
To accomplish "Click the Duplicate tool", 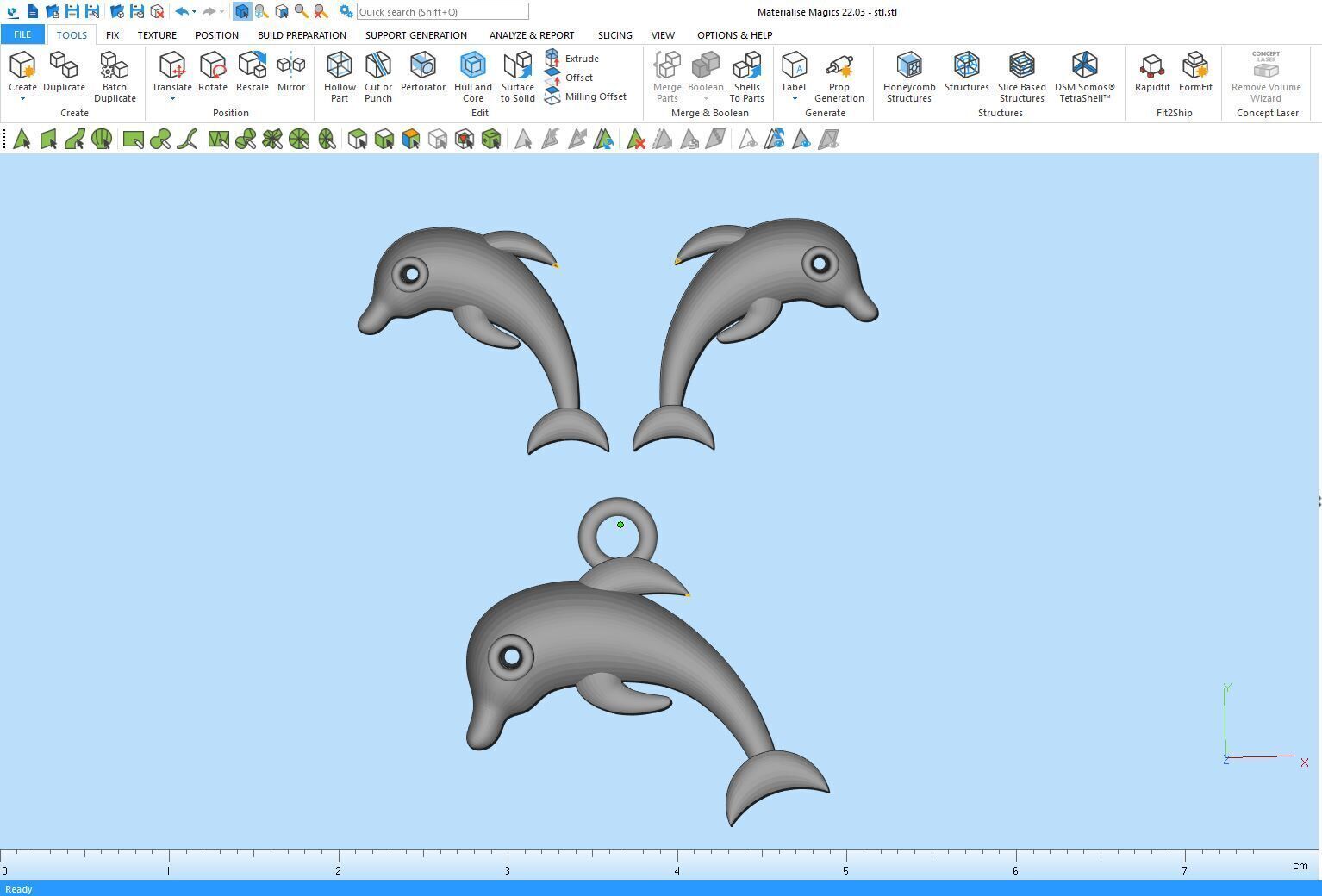I will [x=64, y=72].
